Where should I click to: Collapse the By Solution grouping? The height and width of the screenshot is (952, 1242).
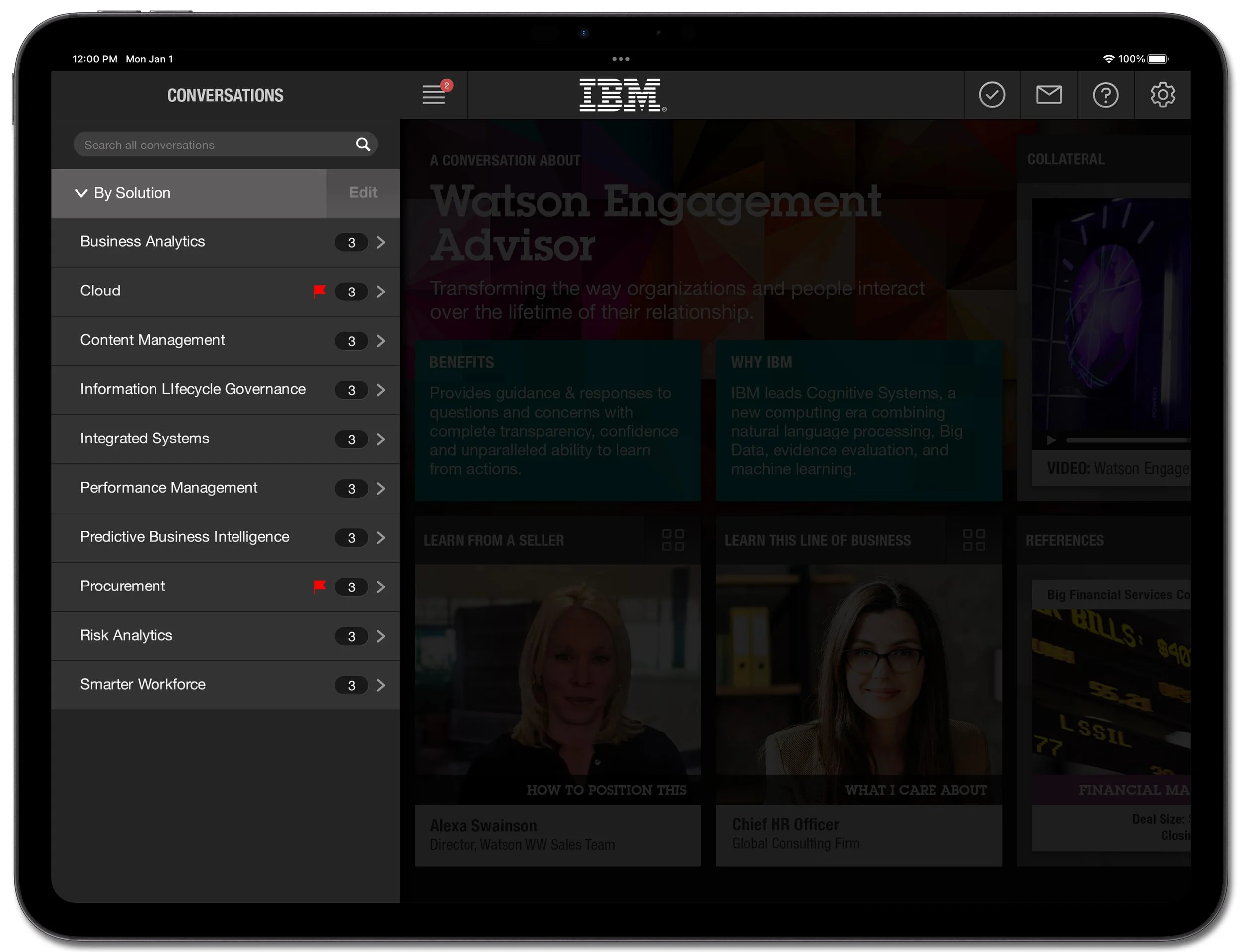coord(81,193)
